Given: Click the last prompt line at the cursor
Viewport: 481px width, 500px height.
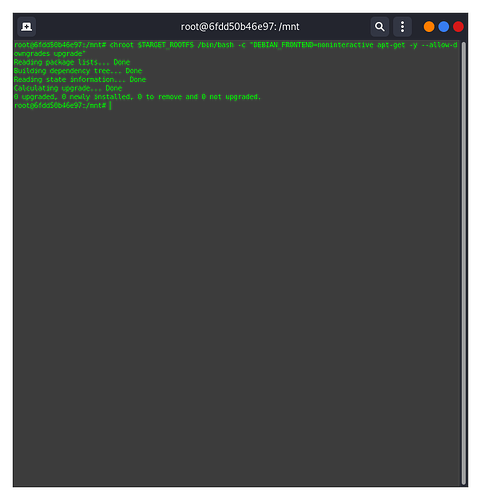Looking at the screenshot, I should (x=63, y=106).
